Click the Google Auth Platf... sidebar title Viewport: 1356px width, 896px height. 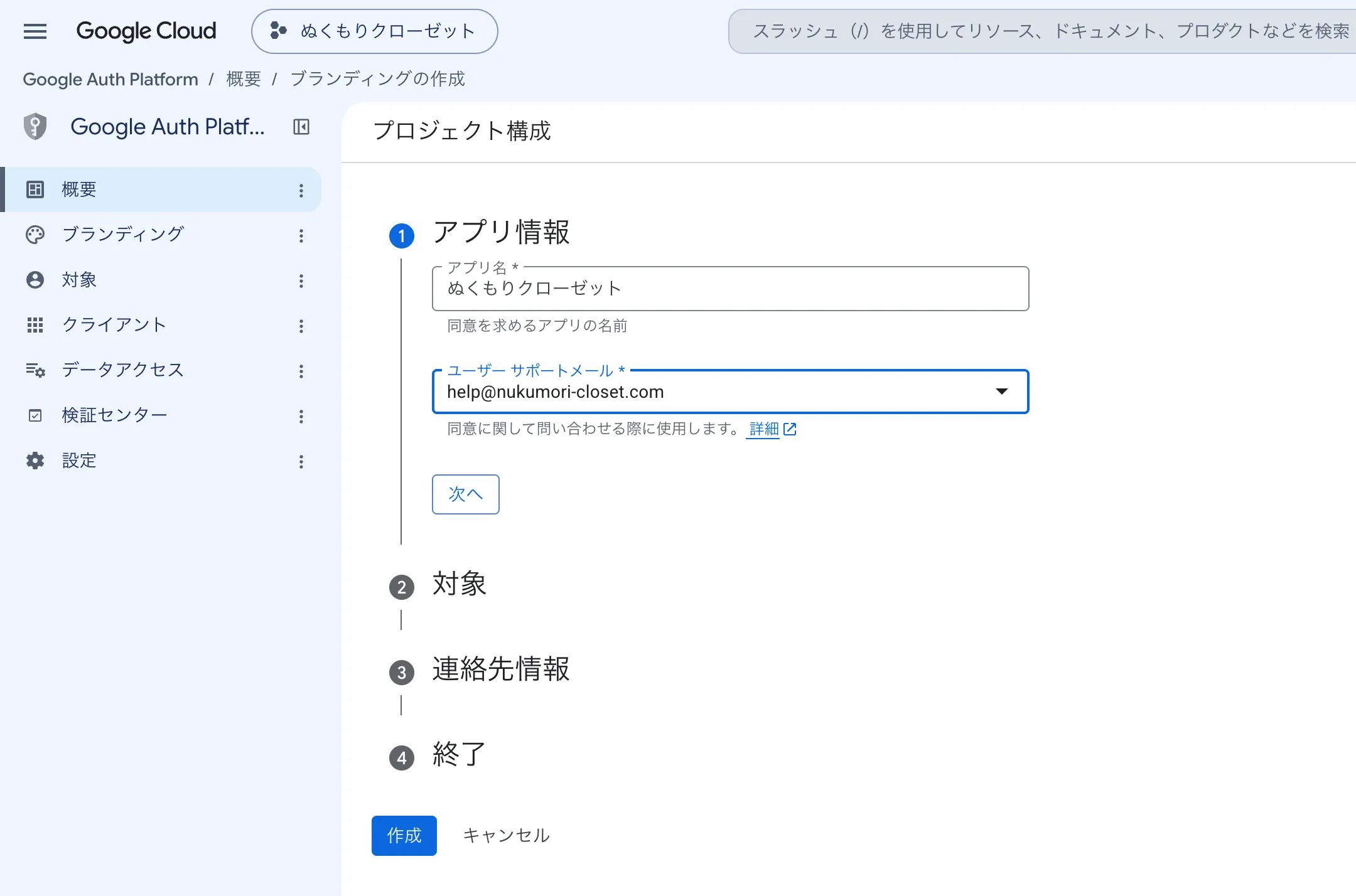pyautogui.click(x=168, y=127)
